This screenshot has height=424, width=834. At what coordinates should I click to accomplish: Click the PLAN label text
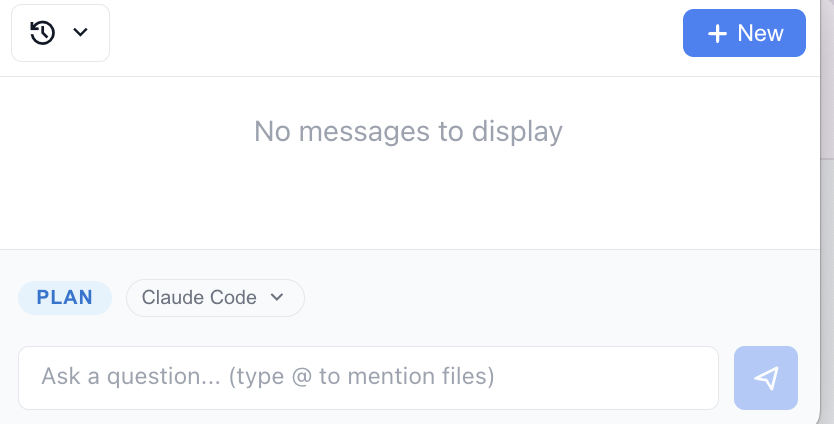pos(65,298)
